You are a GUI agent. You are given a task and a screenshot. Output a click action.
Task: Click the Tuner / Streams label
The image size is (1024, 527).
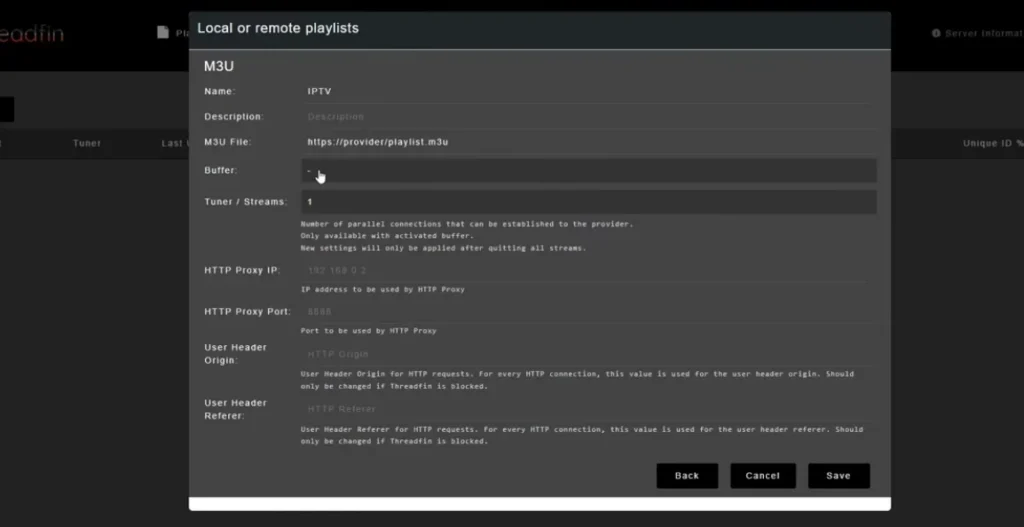pos(246,202)
